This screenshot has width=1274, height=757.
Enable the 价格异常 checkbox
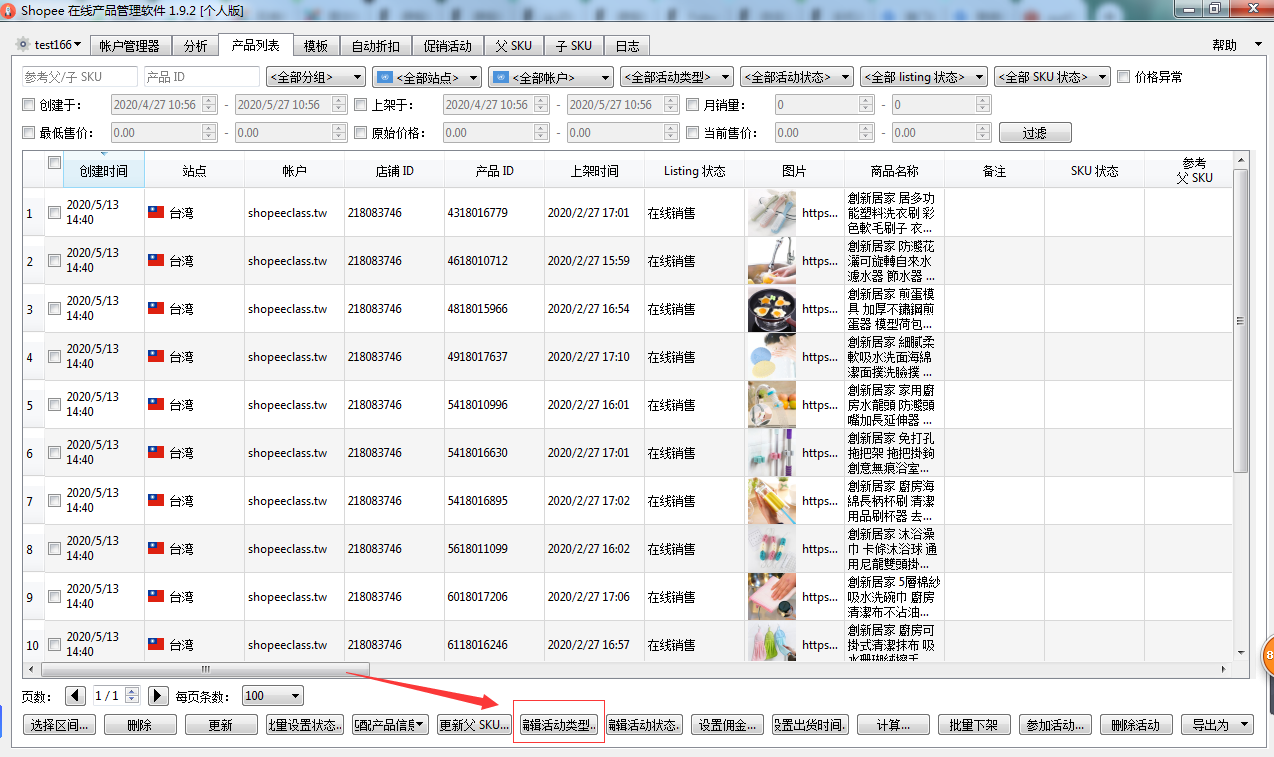(x=1124, y=77)
